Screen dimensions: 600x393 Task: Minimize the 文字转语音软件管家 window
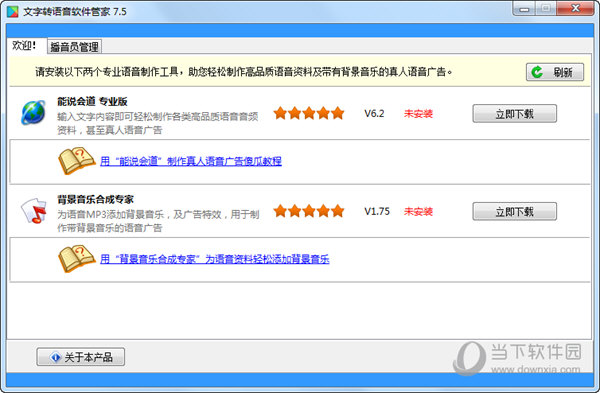[x=524, y=8]
